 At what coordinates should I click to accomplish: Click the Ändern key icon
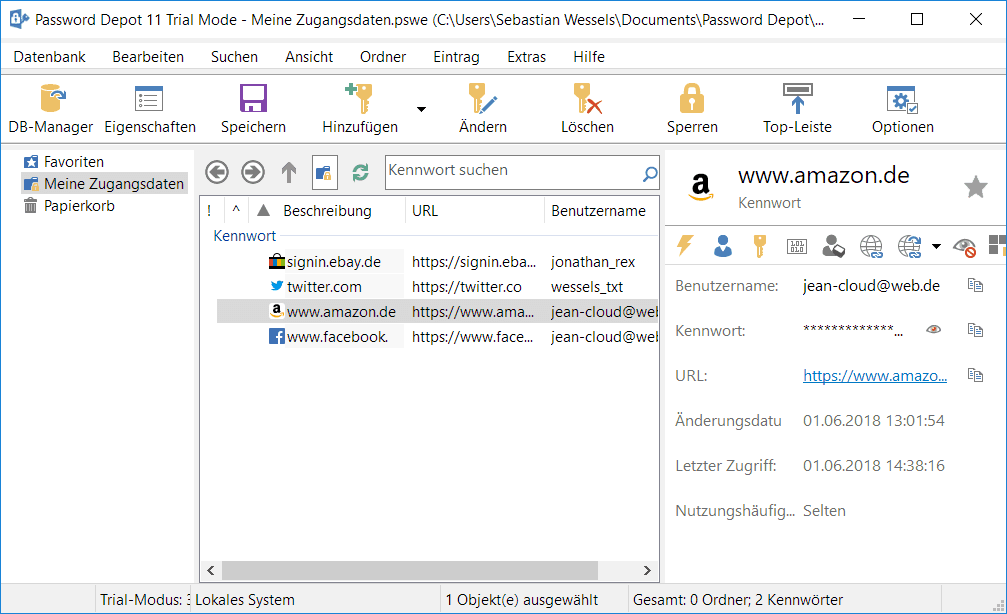482,99
